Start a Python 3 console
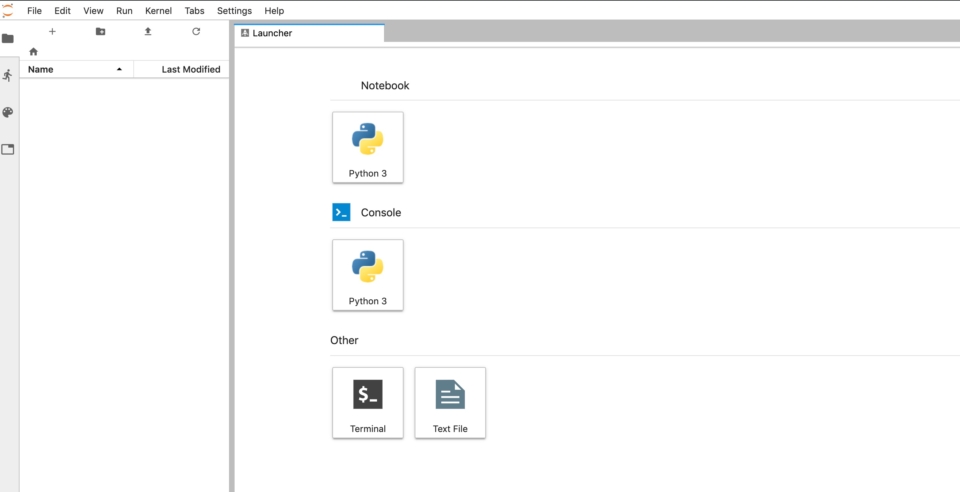The height and width of the screenshot is (492, 960). click(367, 275)
